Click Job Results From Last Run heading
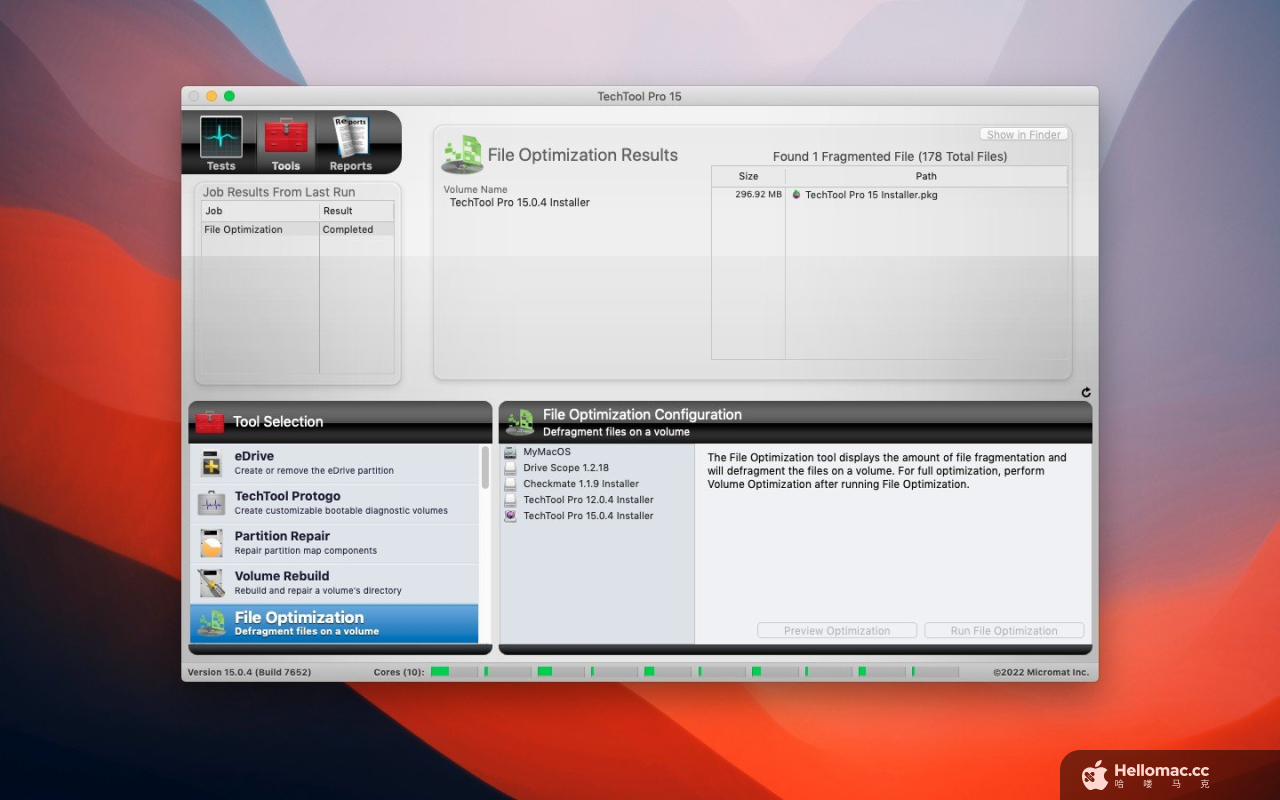Viewport: 1280px width, 800px height. (x=279, y=192)
